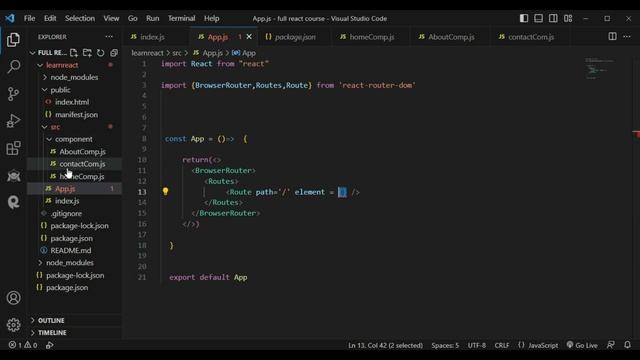Viewport: 640px width, 360px height.
Task: Expand the TIMELINE section
Action: point(52,333)
